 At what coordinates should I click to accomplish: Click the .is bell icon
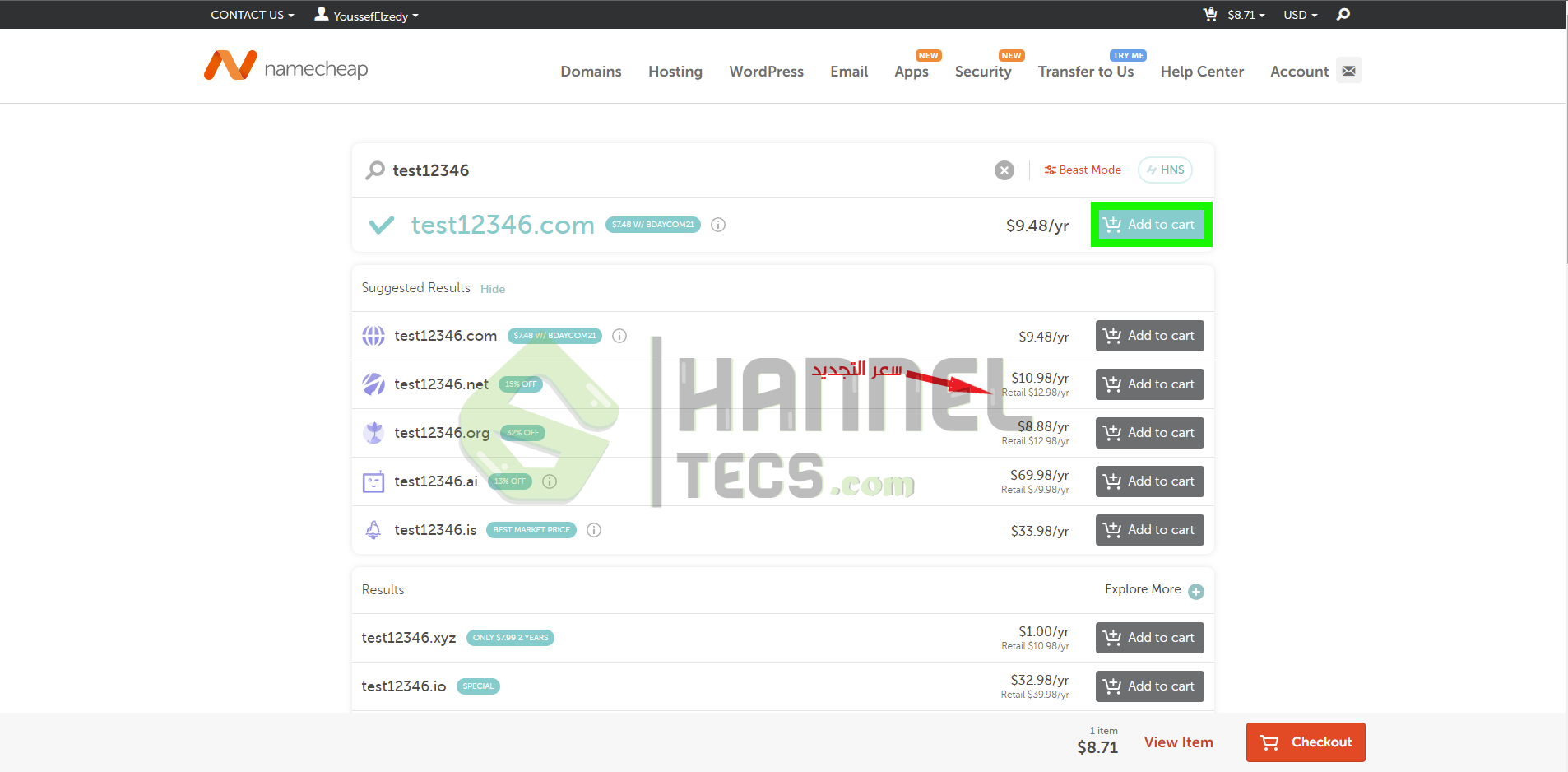[x=373, y=530]
